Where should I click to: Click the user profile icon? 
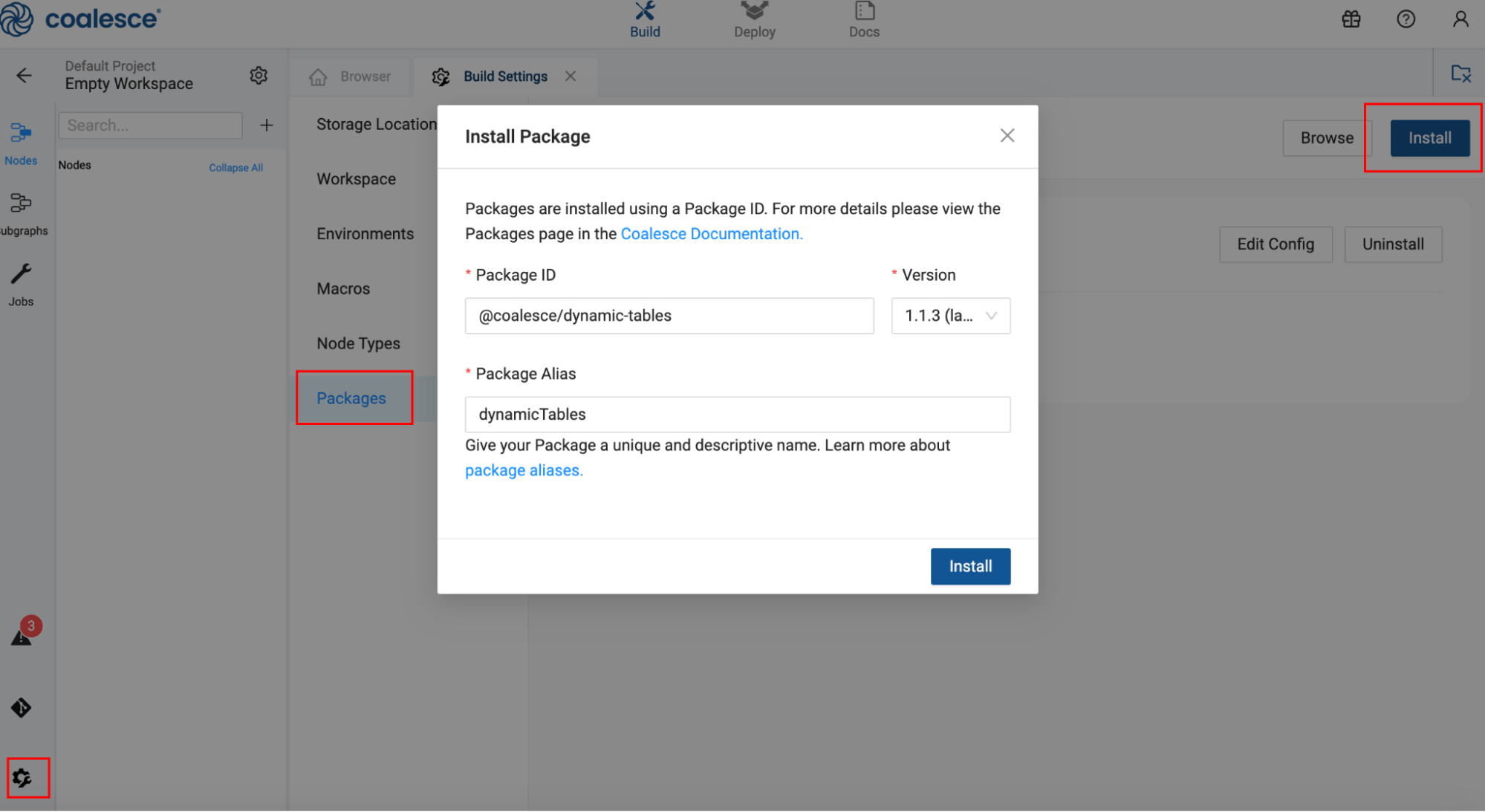point(1460,19)
